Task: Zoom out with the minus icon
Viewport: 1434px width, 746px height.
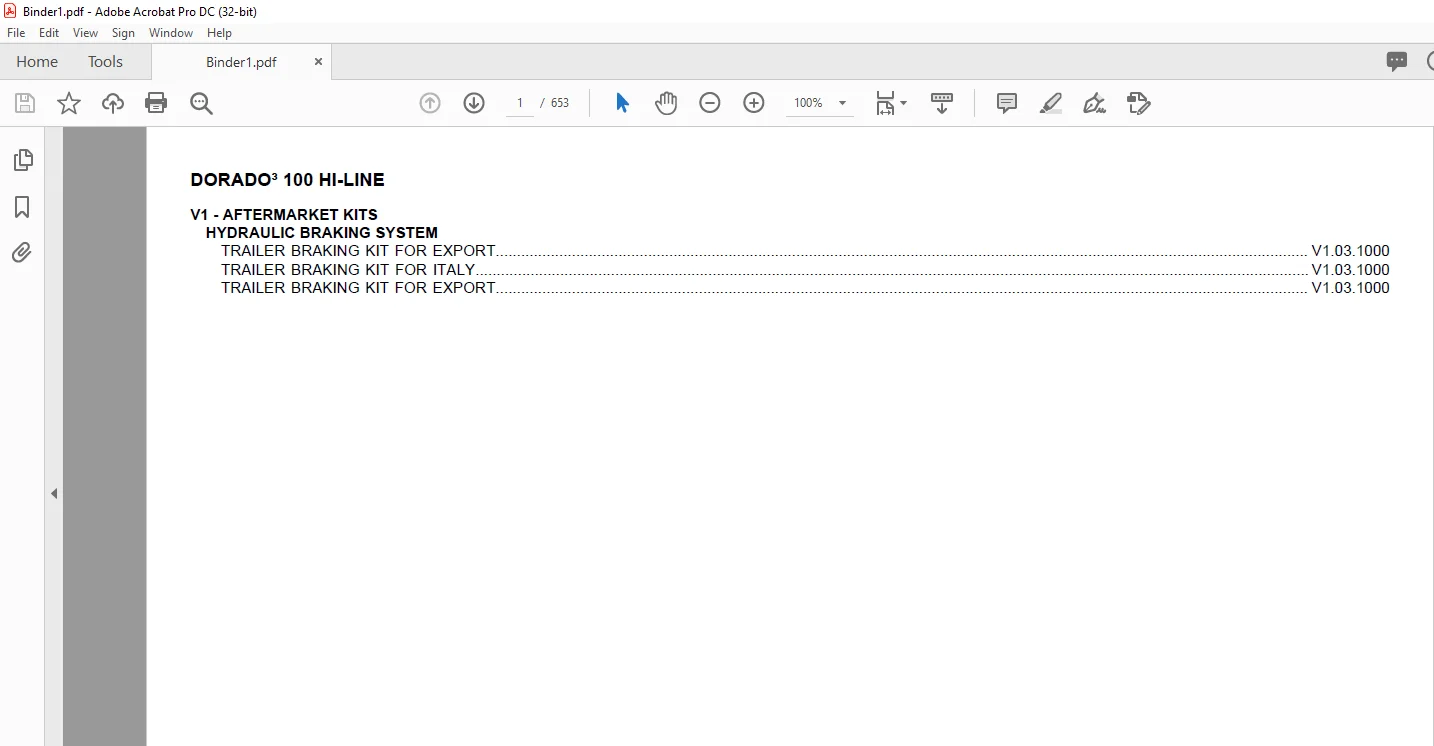Action: tap(710, 103)
